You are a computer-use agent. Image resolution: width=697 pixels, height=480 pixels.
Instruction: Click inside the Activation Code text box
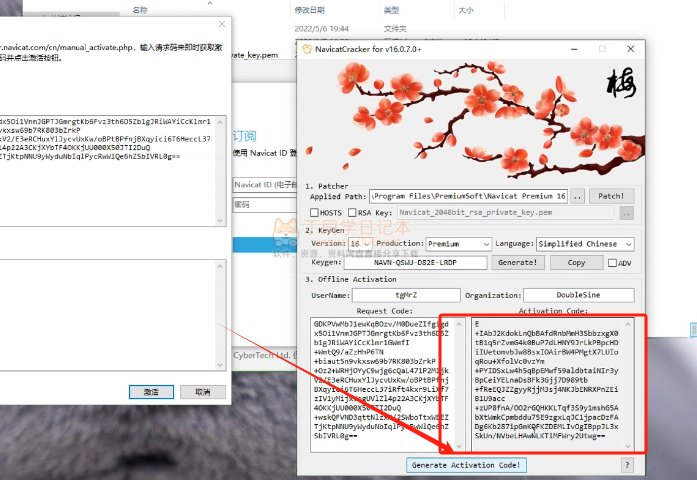(547, 384)
